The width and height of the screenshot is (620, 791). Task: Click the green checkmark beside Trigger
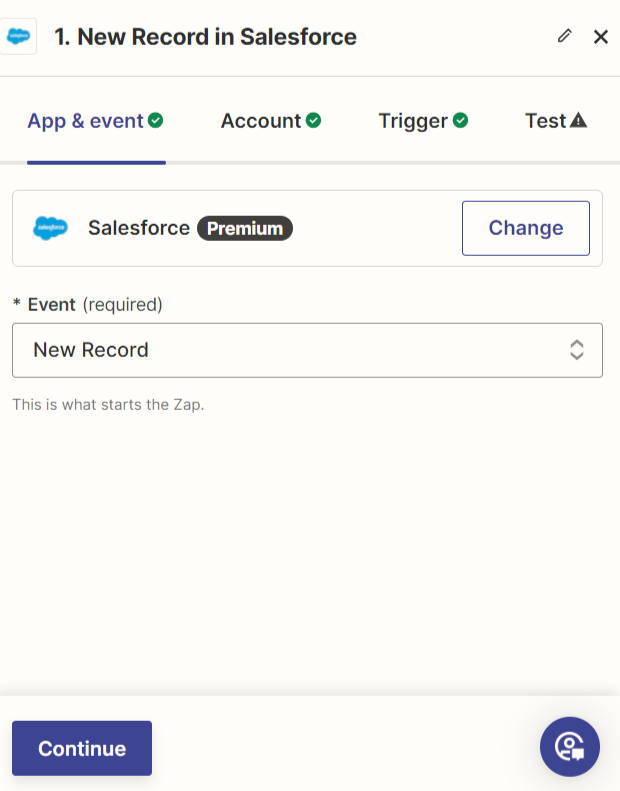[460, 121]
